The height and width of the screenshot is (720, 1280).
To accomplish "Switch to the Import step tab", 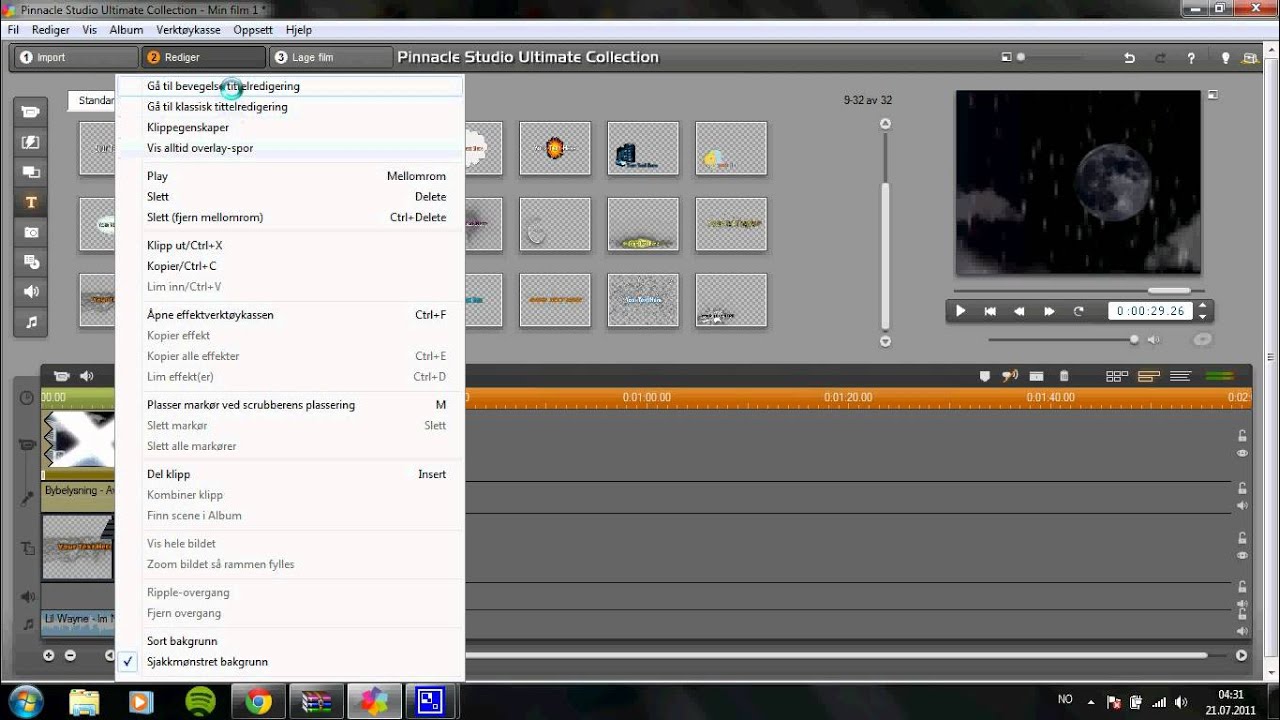I will pyautogui.click(x=76, y=58).
